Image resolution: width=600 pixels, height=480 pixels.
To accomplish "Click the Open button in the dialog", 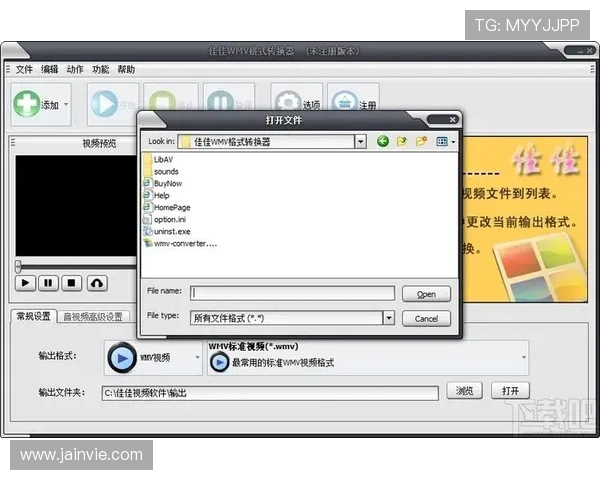I will tap(426, 294).
